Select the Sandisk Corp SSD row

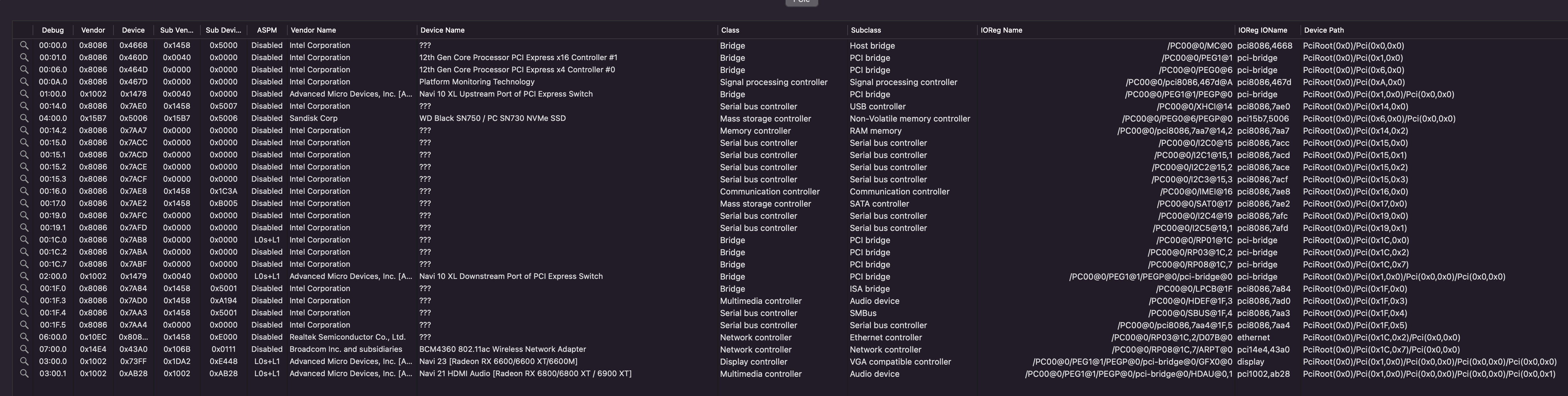[x=487, y=118]
